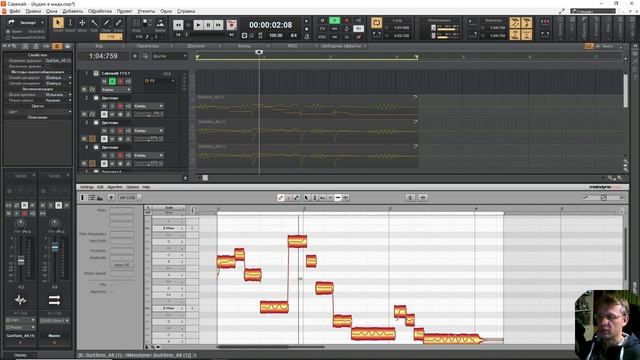The width and height of the screenshot is (640, 360).
Task: Open the Export module arrow icon
Action: pos(11,22)
